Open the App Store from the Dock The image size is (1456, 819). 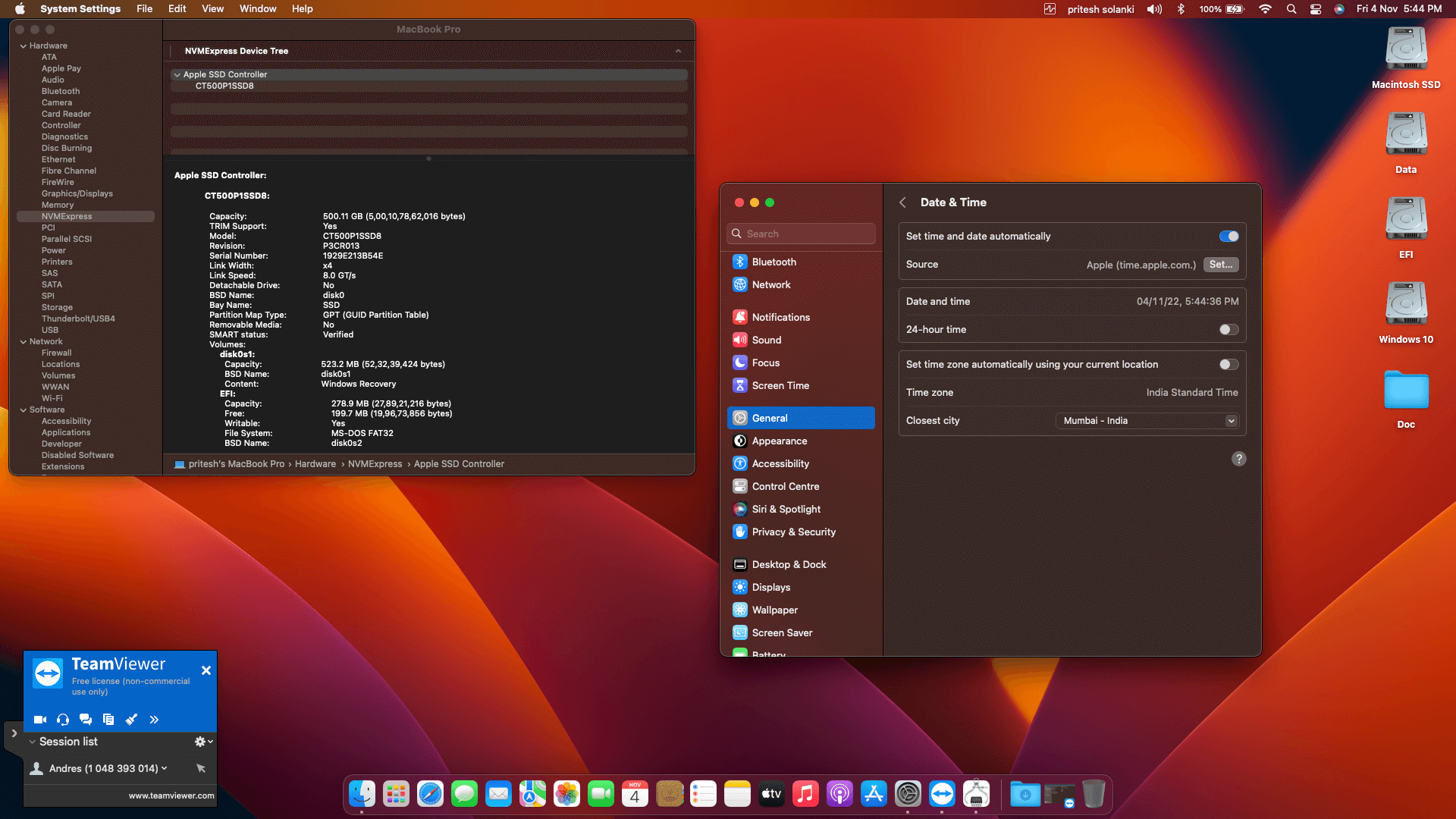pyautogui.click(x=874, y=794)
